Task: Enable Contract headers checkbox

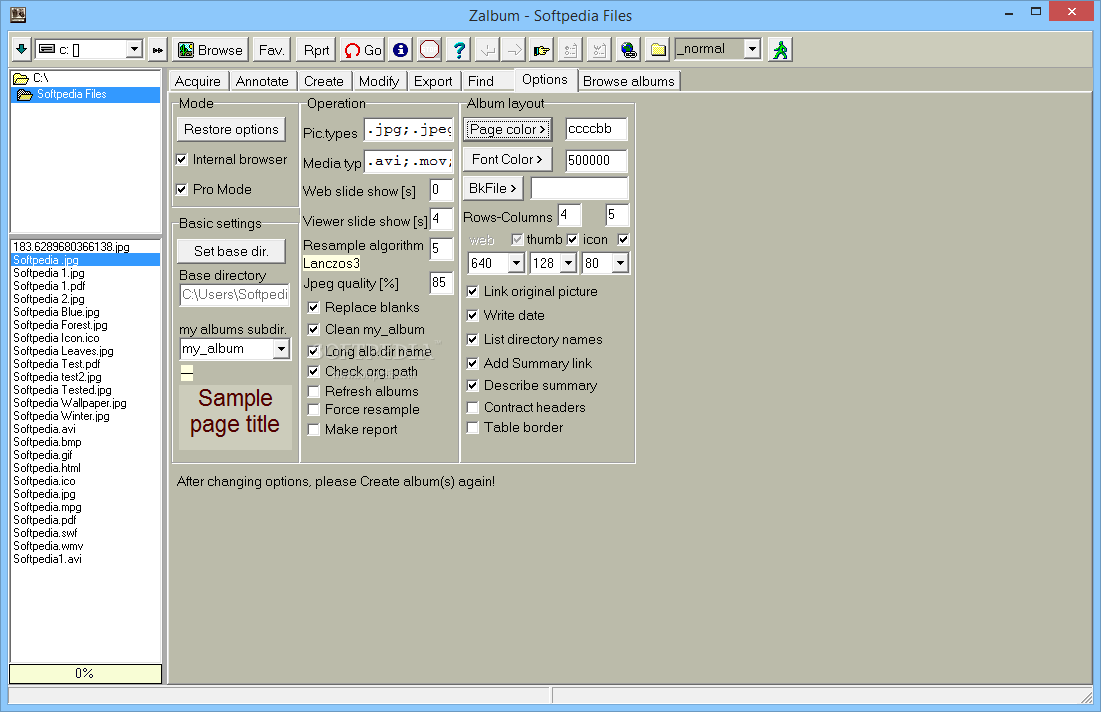Action: click(x=473, y=407)
